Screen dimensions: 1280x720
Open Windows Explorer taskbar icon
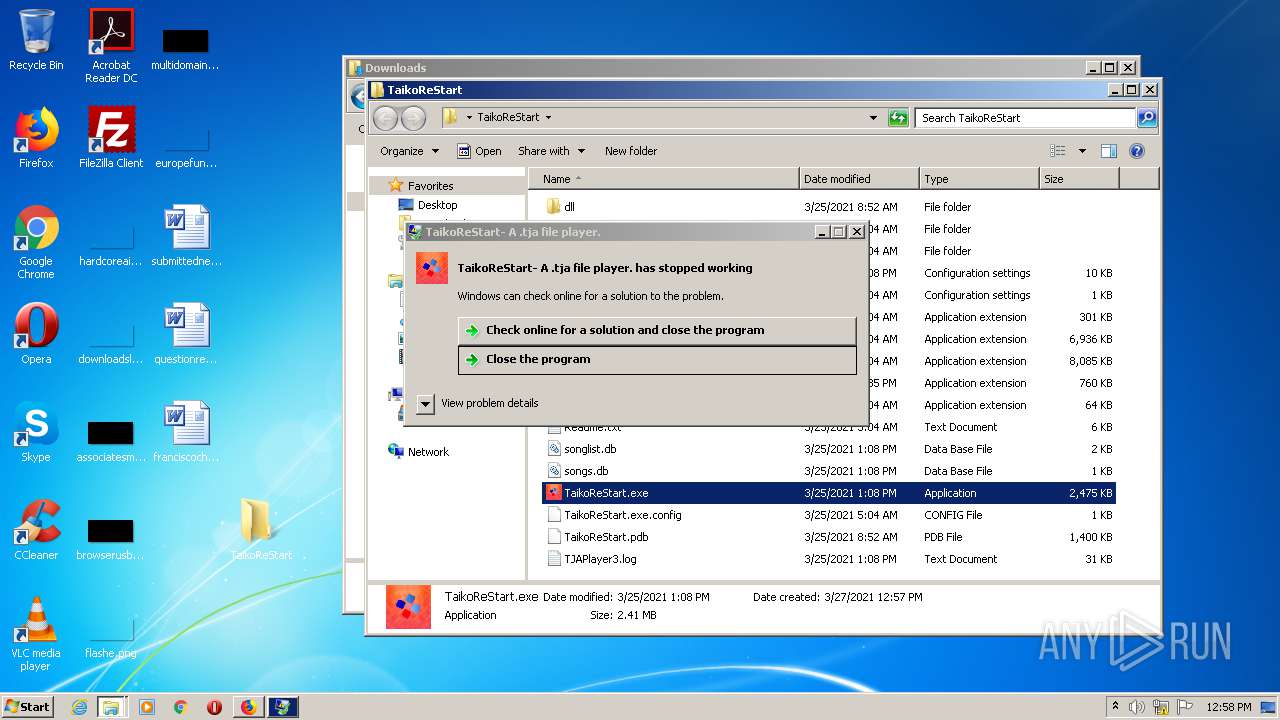click(x=111, y=707)
